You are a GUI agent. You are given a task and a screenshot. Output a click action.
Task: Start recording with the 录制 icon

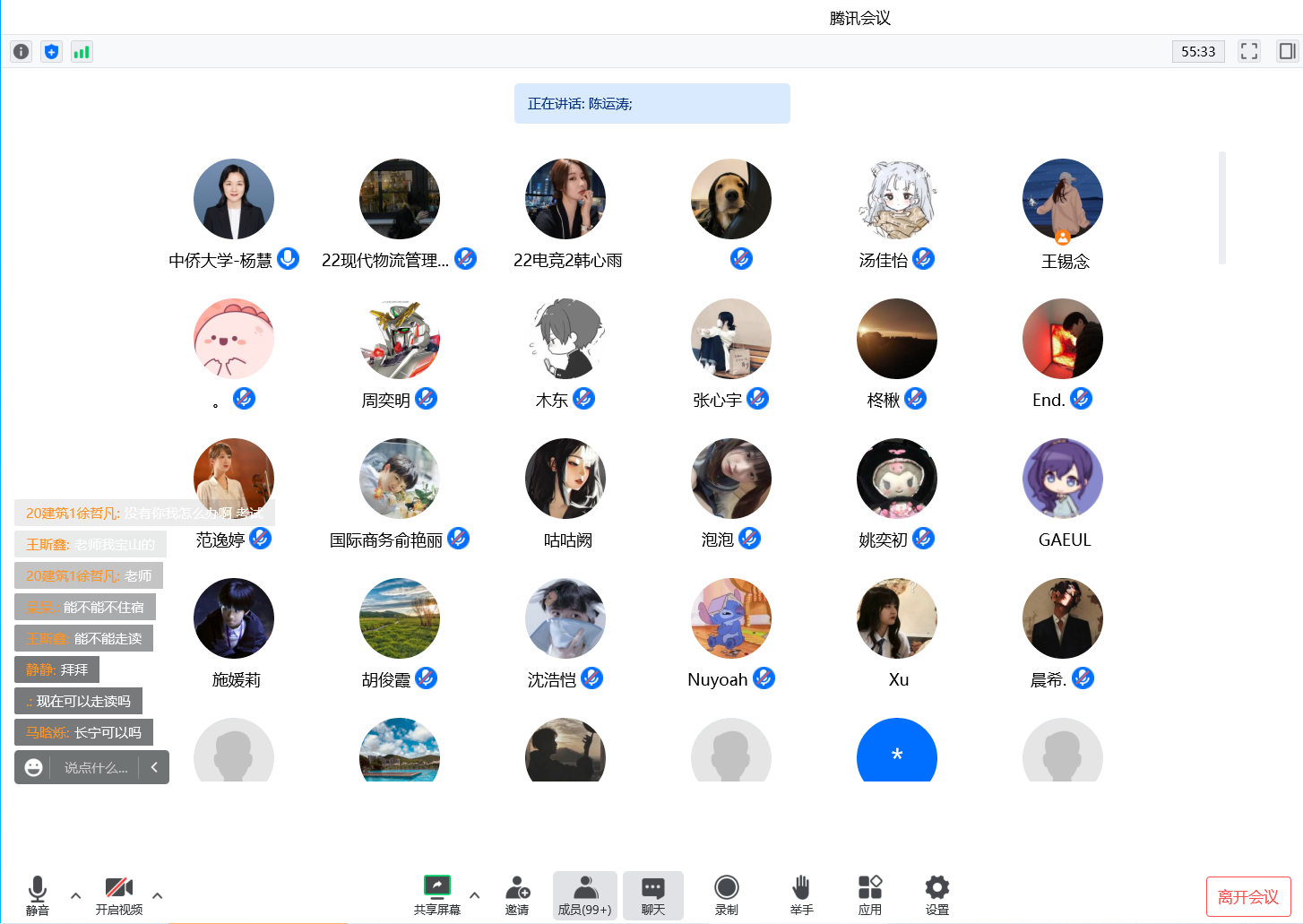tap(726, 894)
